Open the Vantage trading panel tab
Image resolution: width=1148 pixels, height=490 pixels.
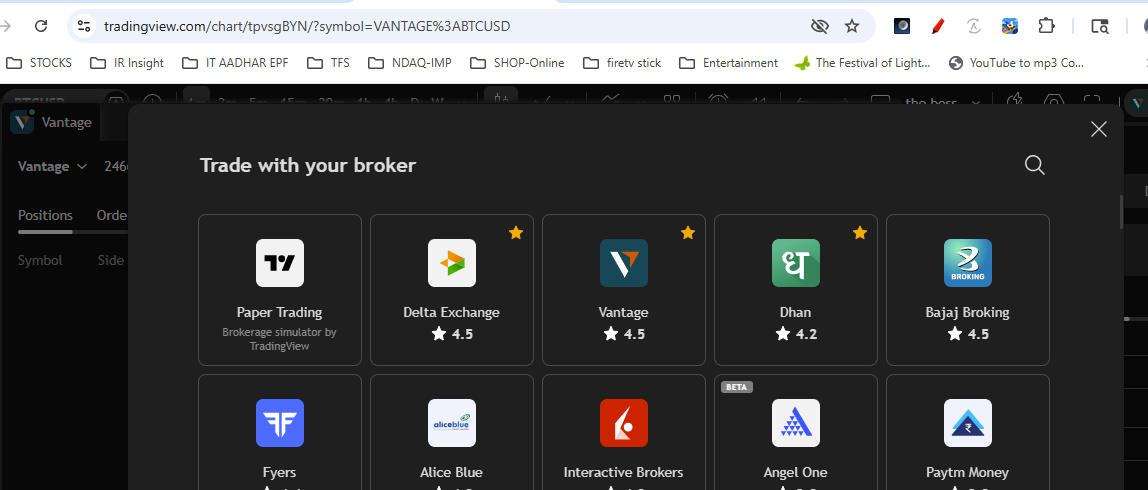coord(51,122)
